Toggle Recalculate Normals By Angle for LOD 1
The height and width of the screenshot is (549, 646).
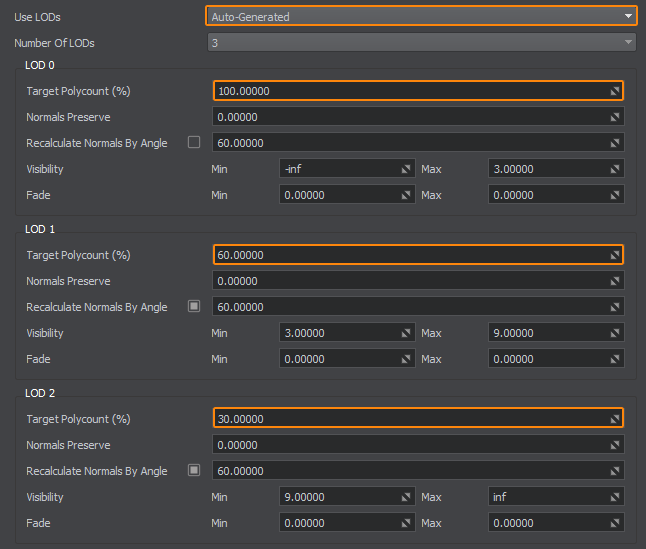tap(194, 307)
